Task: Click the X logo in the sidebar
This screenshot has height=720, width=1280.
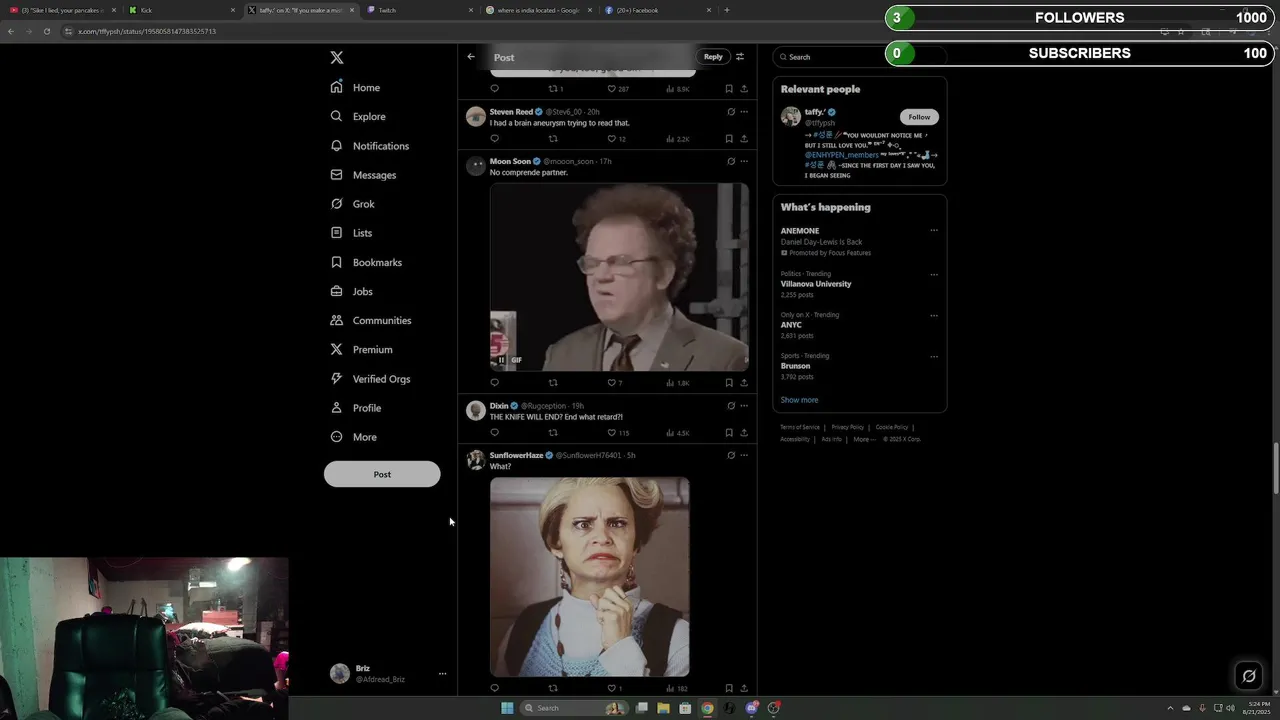Action: pyautogui.click(x=337, y=58)
